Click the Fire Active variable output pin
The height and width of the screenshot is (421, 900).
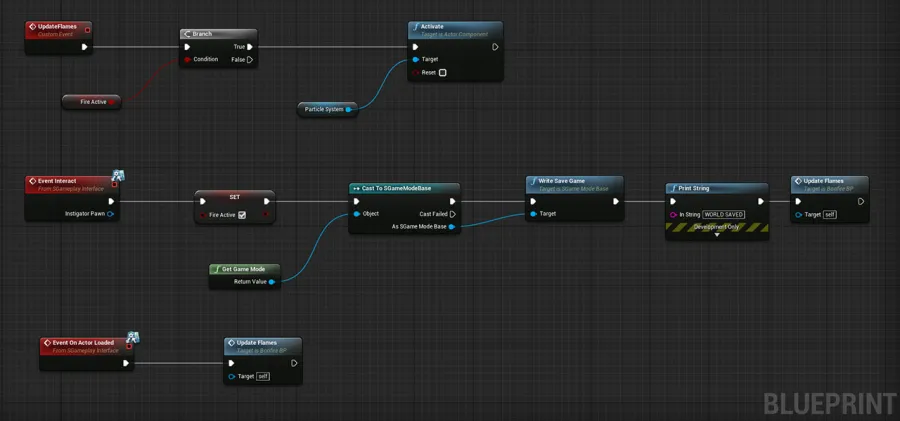[114, 102]
